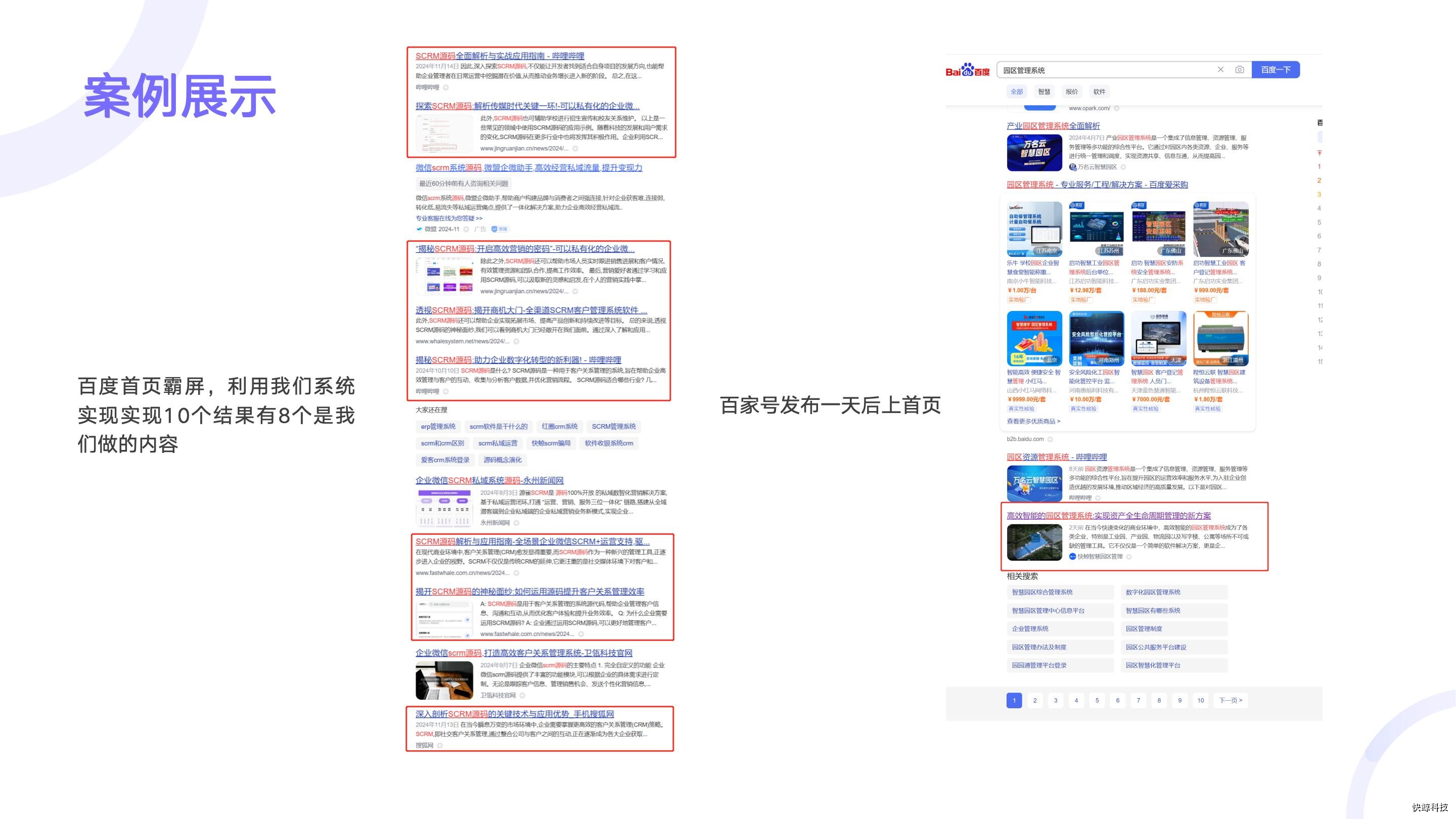Viewport: 1456px width, 819px height.
Task: Open 探索SCRM源码:解析传媒时代关键一环 result
Action: [x=527, y=106]
